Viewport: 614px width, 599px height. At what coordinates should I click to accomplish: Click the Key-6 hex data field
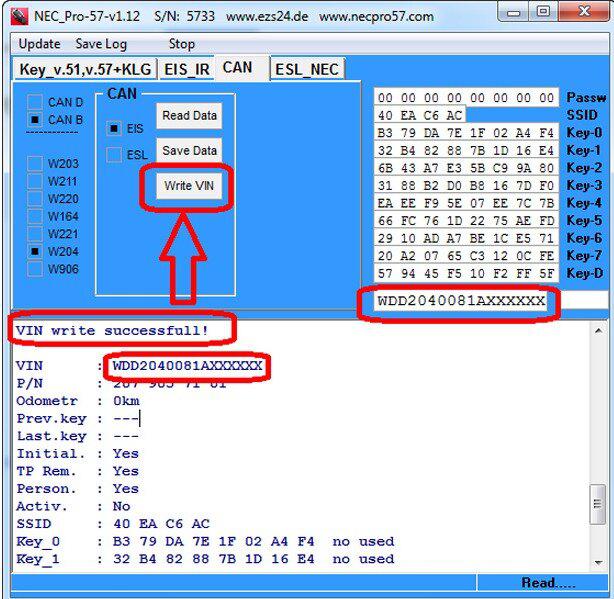466,238
